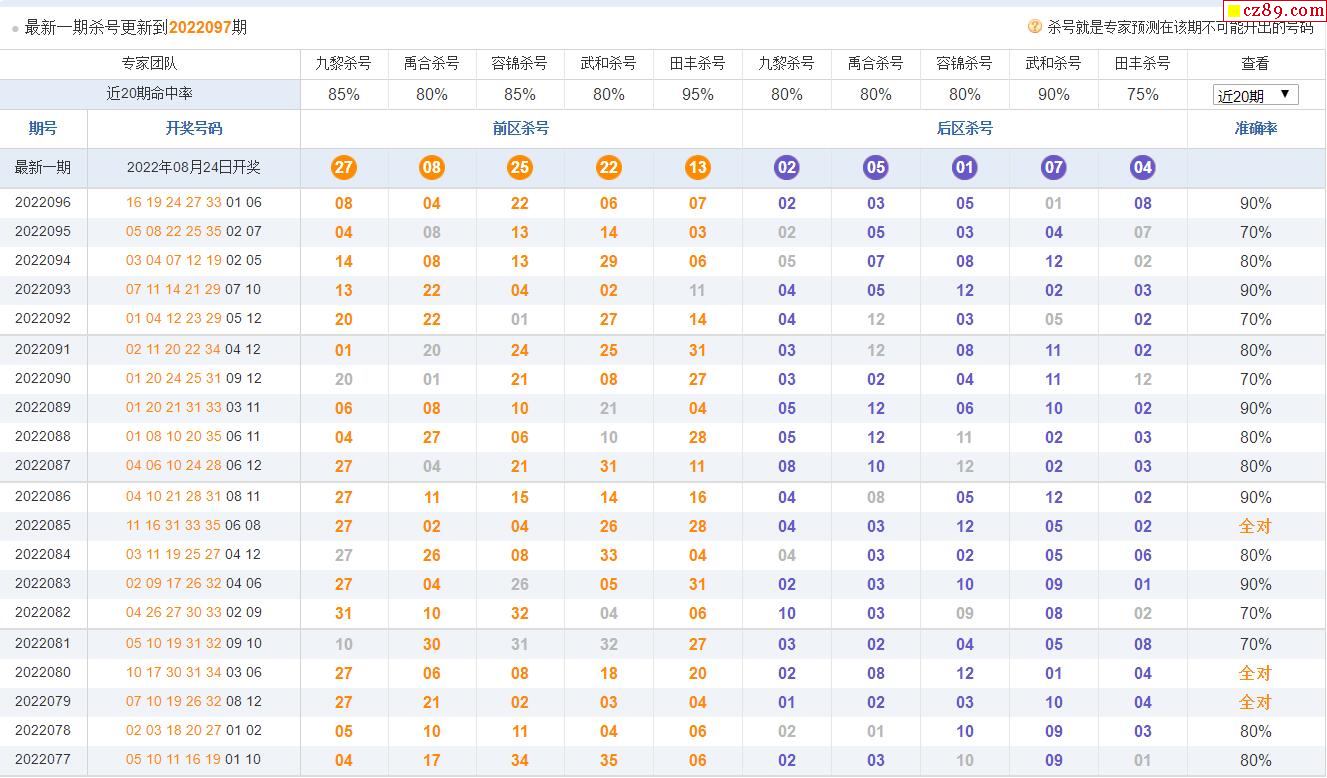The width and height of the screenshot is (1327, 778).
Task: Click the purple ball numbered 02
Action: pyautogui.click(x=787, y=167)
